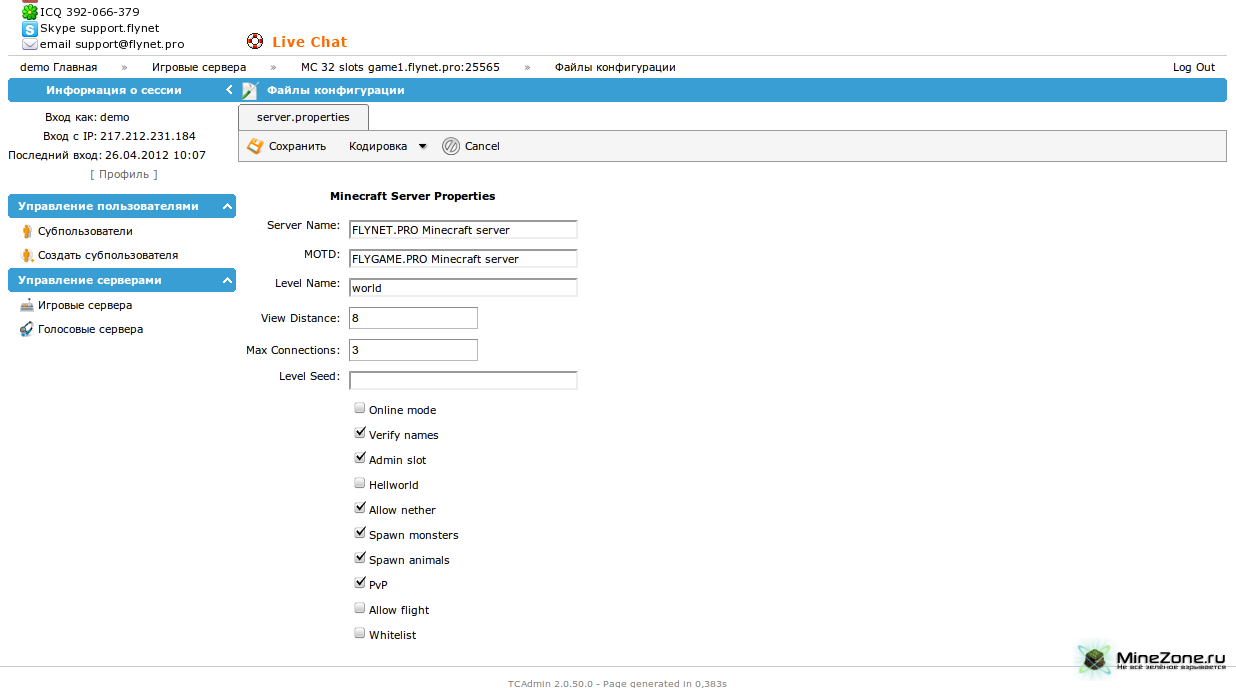Collapse the Управление пользователями panel
Image resolution: width=1236 pixels, height=688 pixels.
(227, 207)
